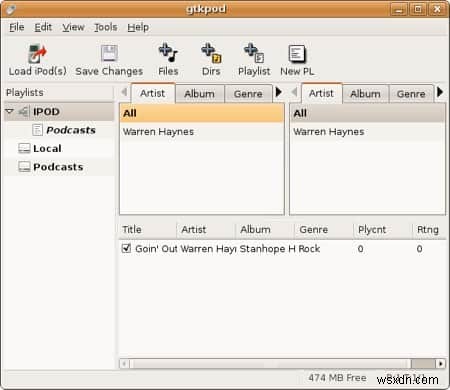Switch to Album tab in left pane

point(199,94)
